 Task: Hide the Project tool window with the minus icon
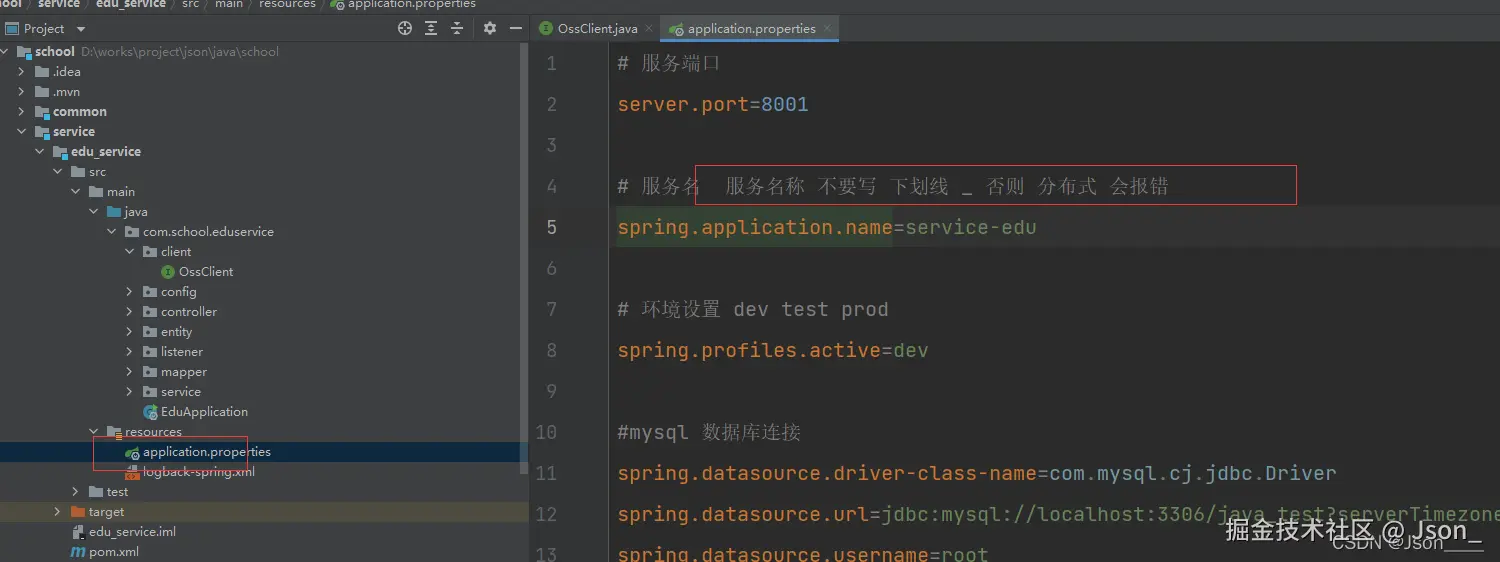(514, 29)
